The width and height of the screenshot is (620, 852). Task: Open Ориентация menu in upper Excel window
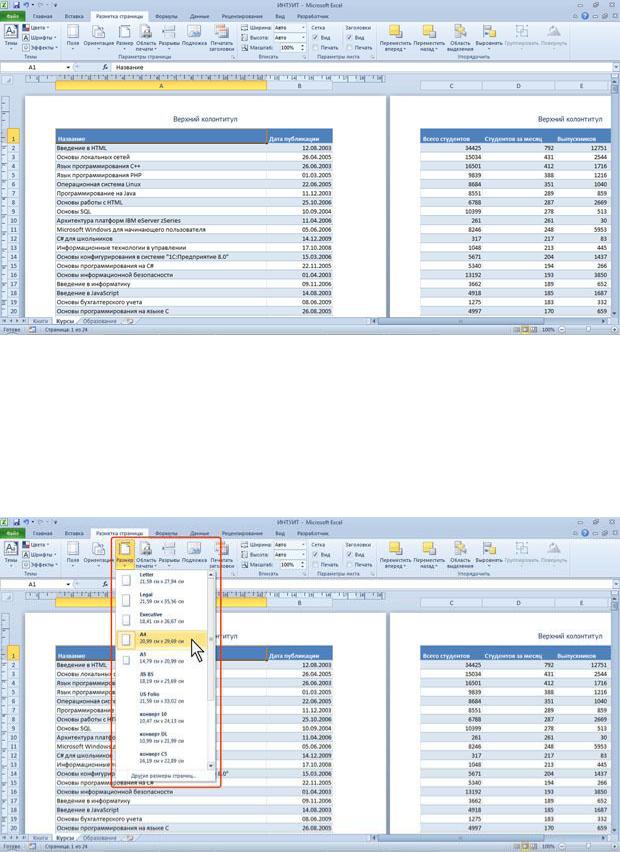tap(98, 37)
